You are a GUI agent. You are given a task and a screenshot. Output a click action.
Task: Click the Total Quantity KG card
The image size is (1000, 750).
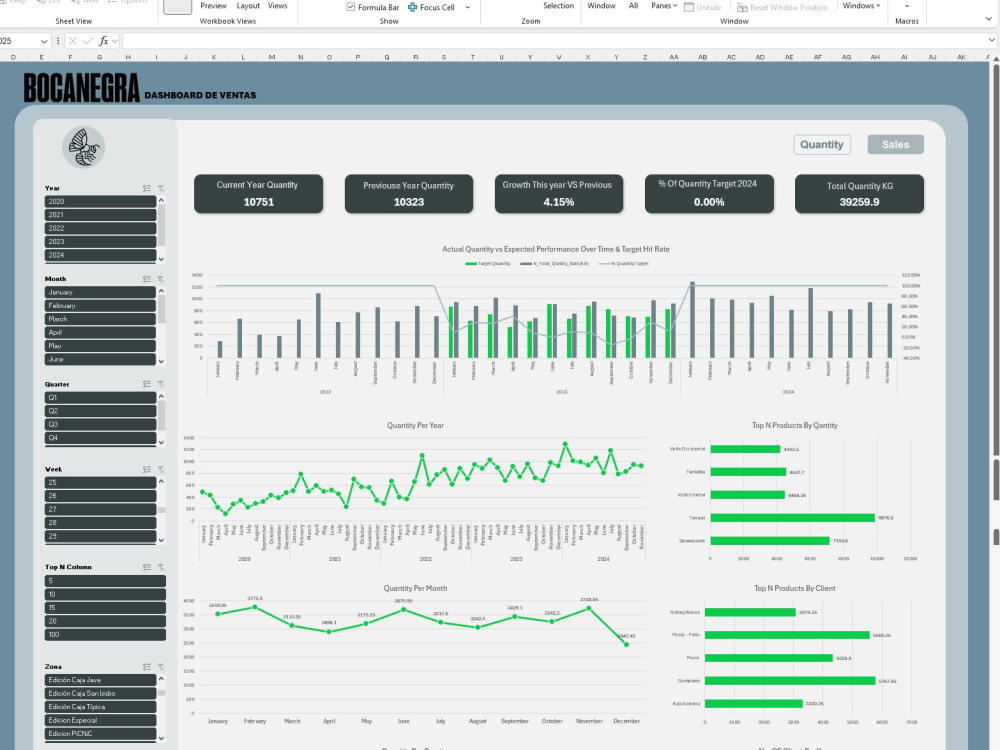click(859, 194)
